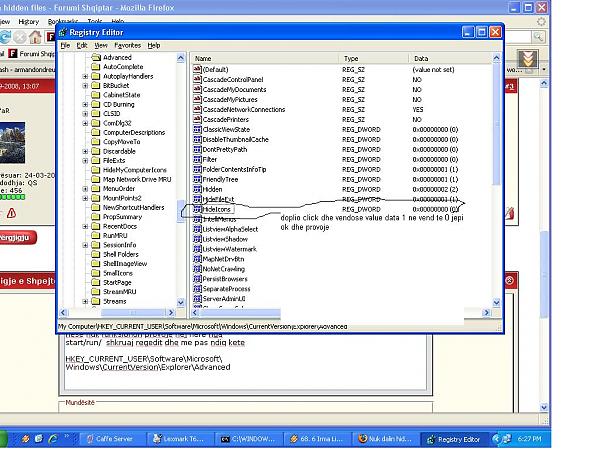Expand the MountPoints2 tree node
600x450 pixels.
pyautogui.click(x=85, y=198)
